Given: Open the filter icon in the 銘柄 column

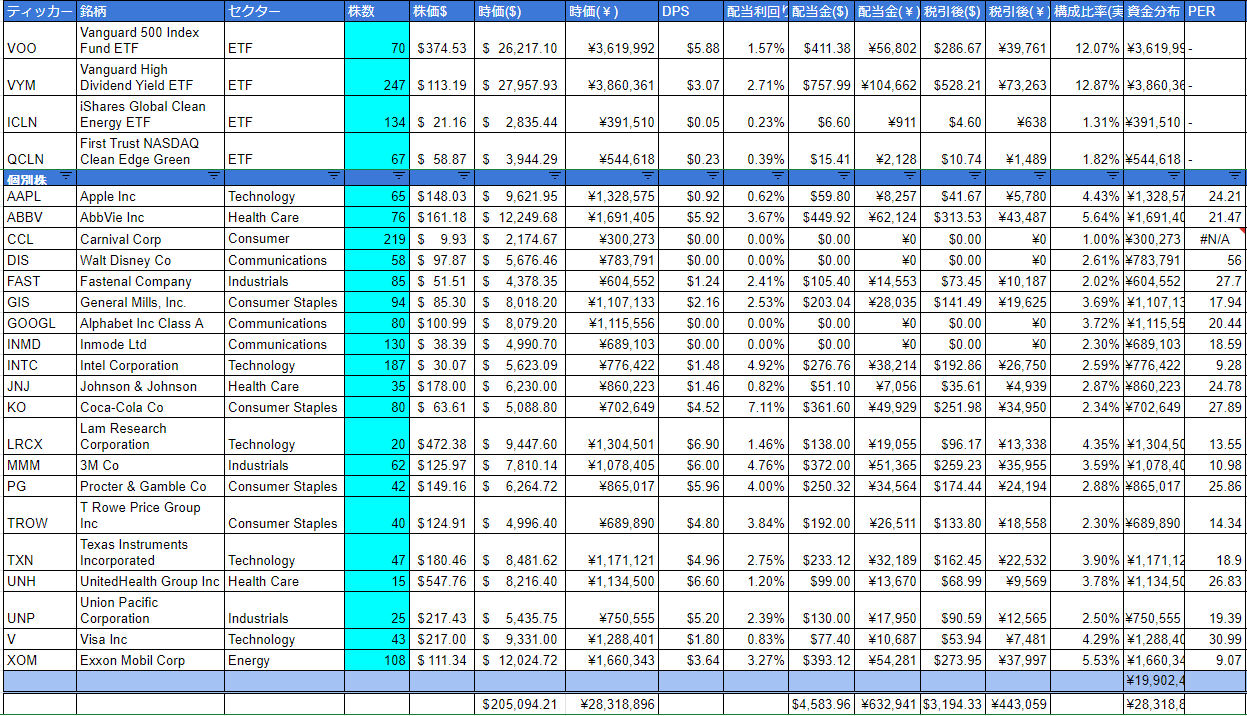Looking at the screenshot, I should tap(214, 176).
